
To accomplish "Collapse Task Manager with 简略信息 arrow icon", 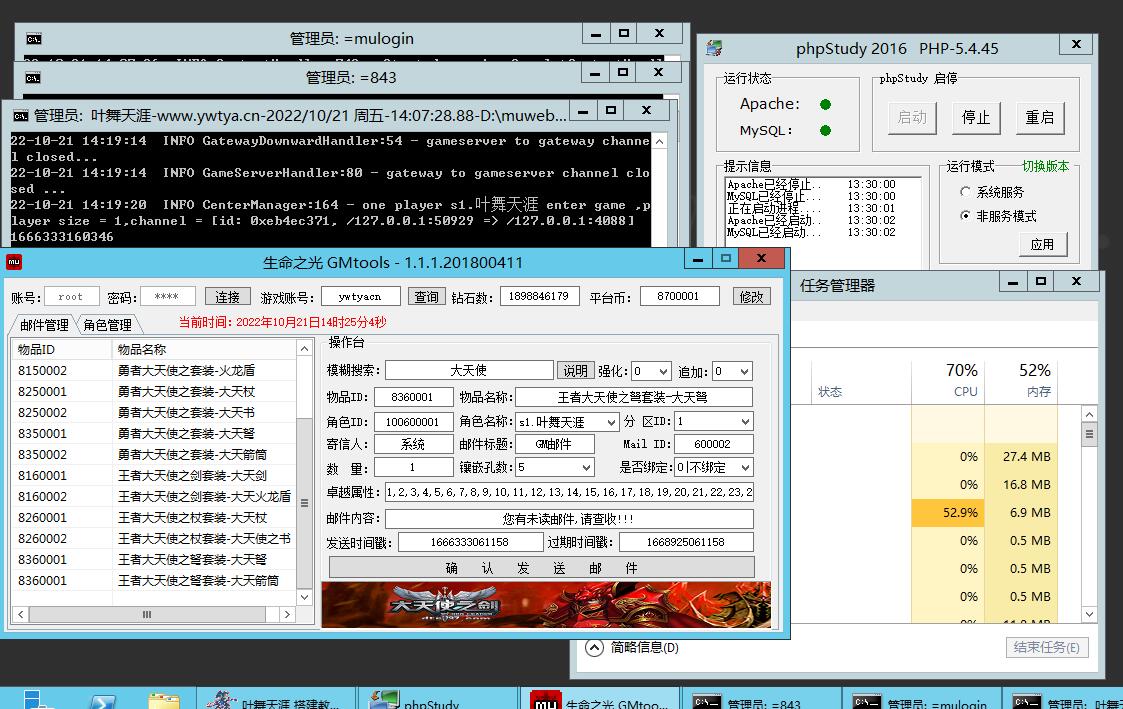I will coord(594,647).
